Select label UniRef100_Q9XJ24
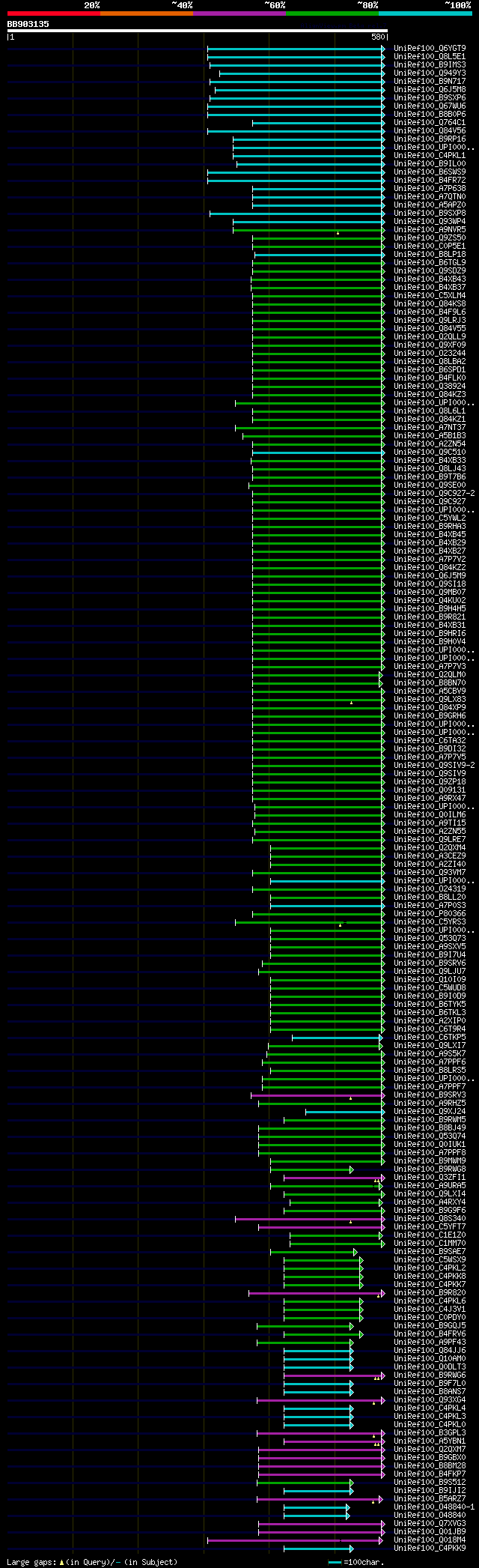479x1568 pixels. click(430, 1112)
